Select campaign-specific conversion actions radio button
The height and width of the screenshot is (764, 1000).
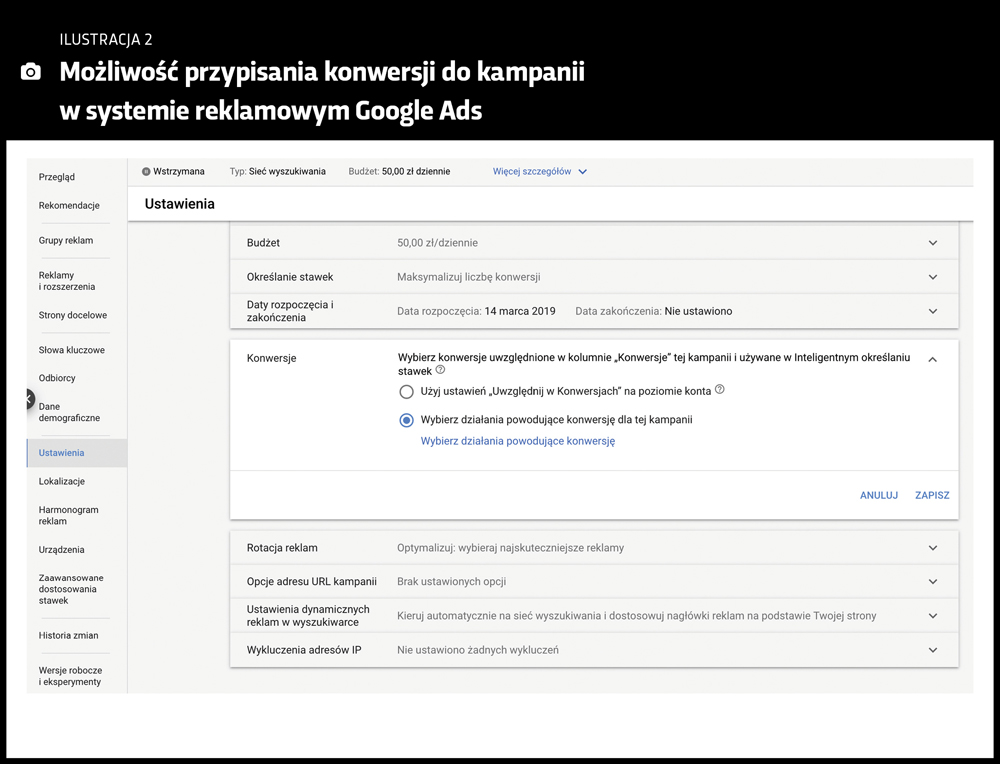click(x=406, y=420)
